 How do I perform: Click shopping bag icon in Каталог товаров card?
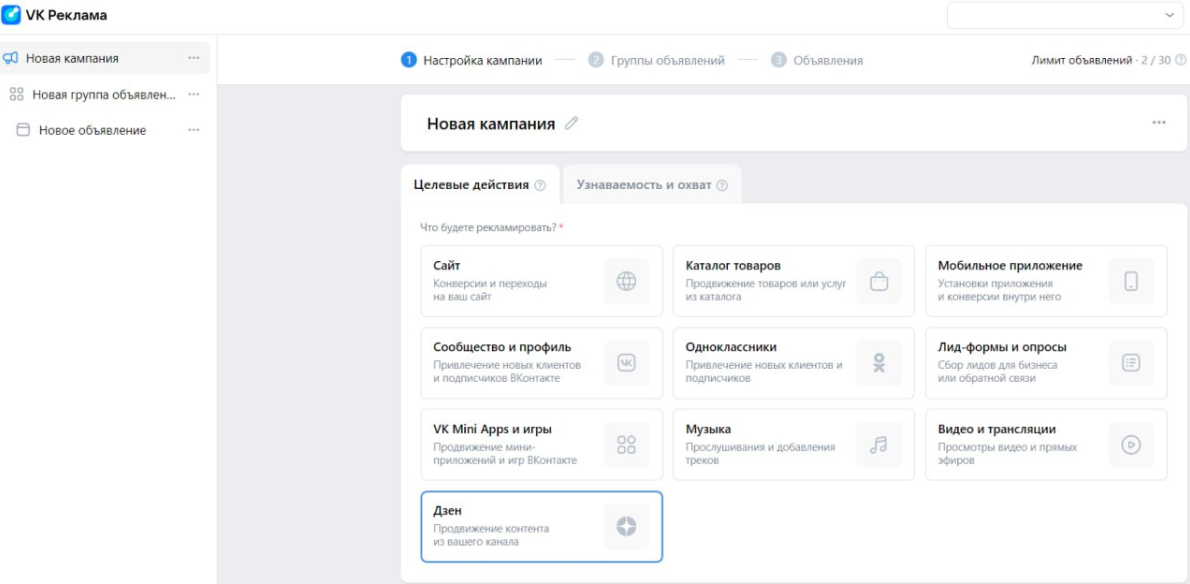879,281
